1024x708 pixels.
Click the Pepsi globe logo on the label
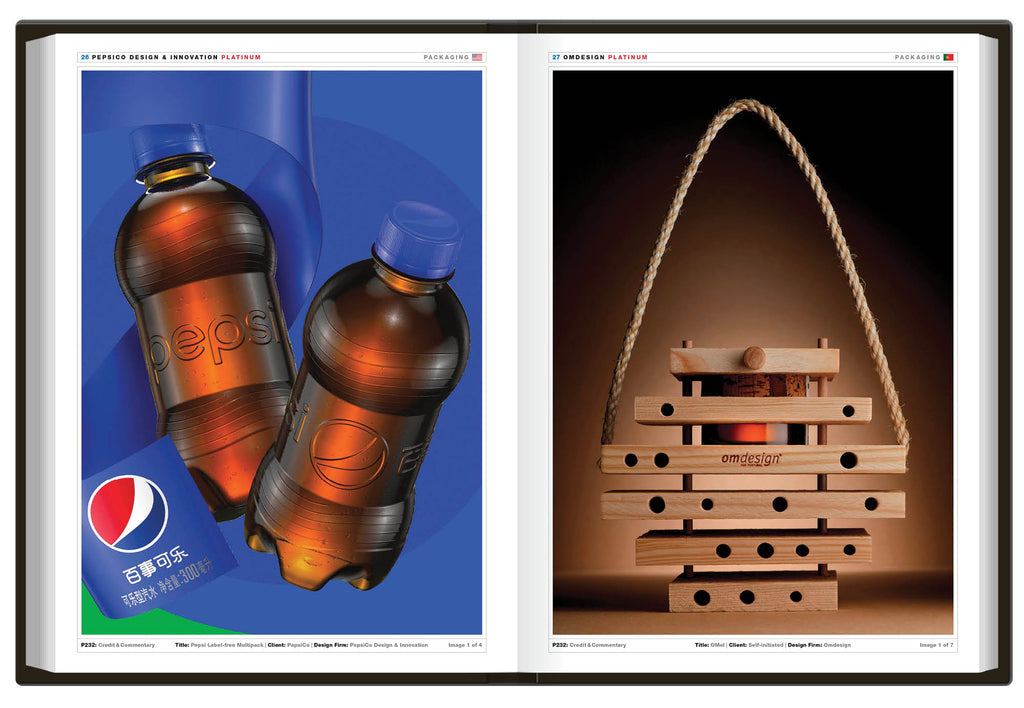(128, 513)
